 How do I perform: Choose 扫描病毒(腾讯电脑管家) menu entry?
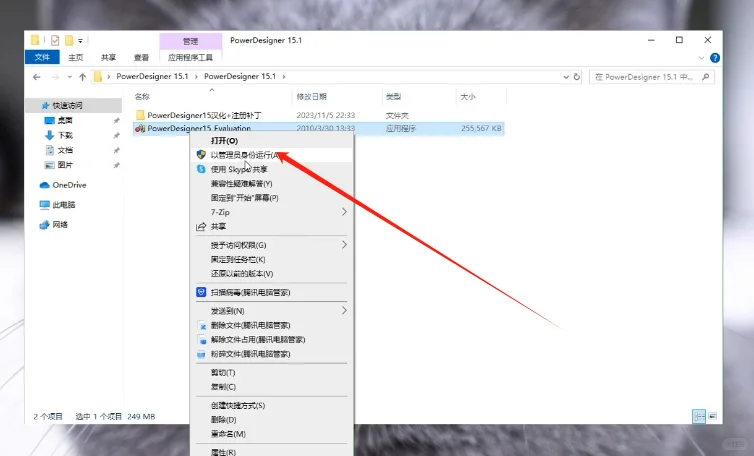point(272,292)
